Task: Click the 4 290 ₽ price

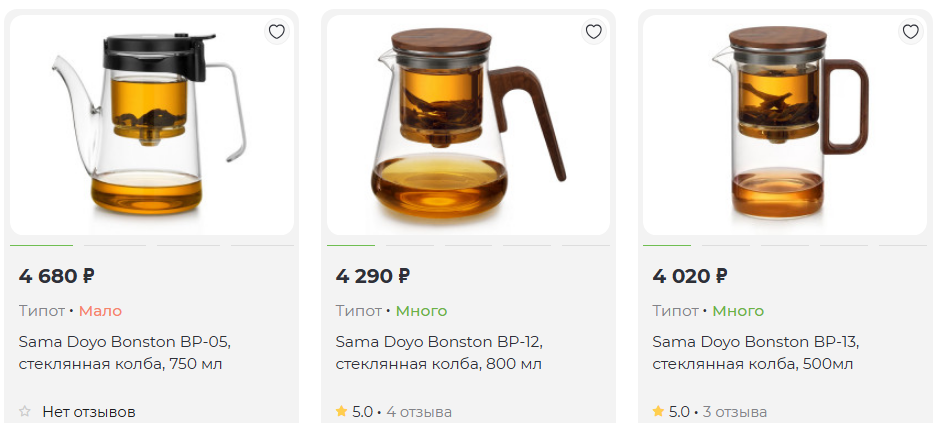Action: [x=373, y=276]
